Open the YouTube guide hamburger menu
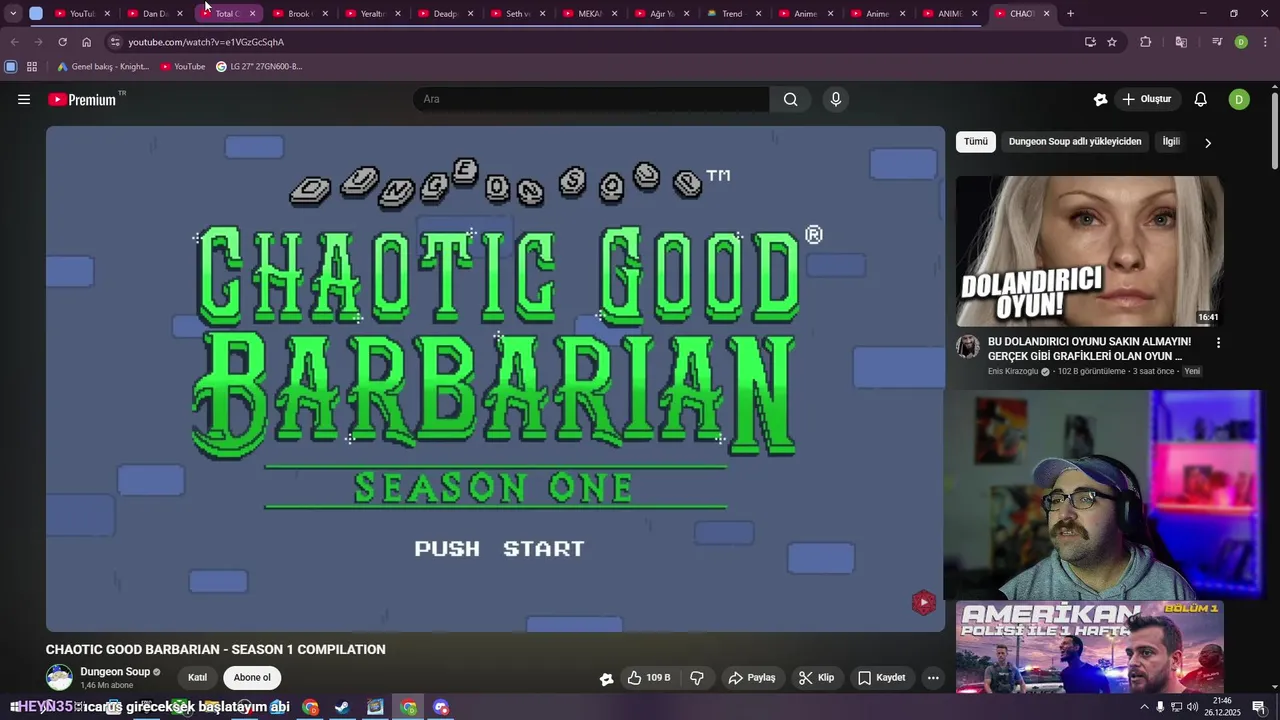This screenshot has width=1280, height=720. pyautogui.click(x=24, y=99)
